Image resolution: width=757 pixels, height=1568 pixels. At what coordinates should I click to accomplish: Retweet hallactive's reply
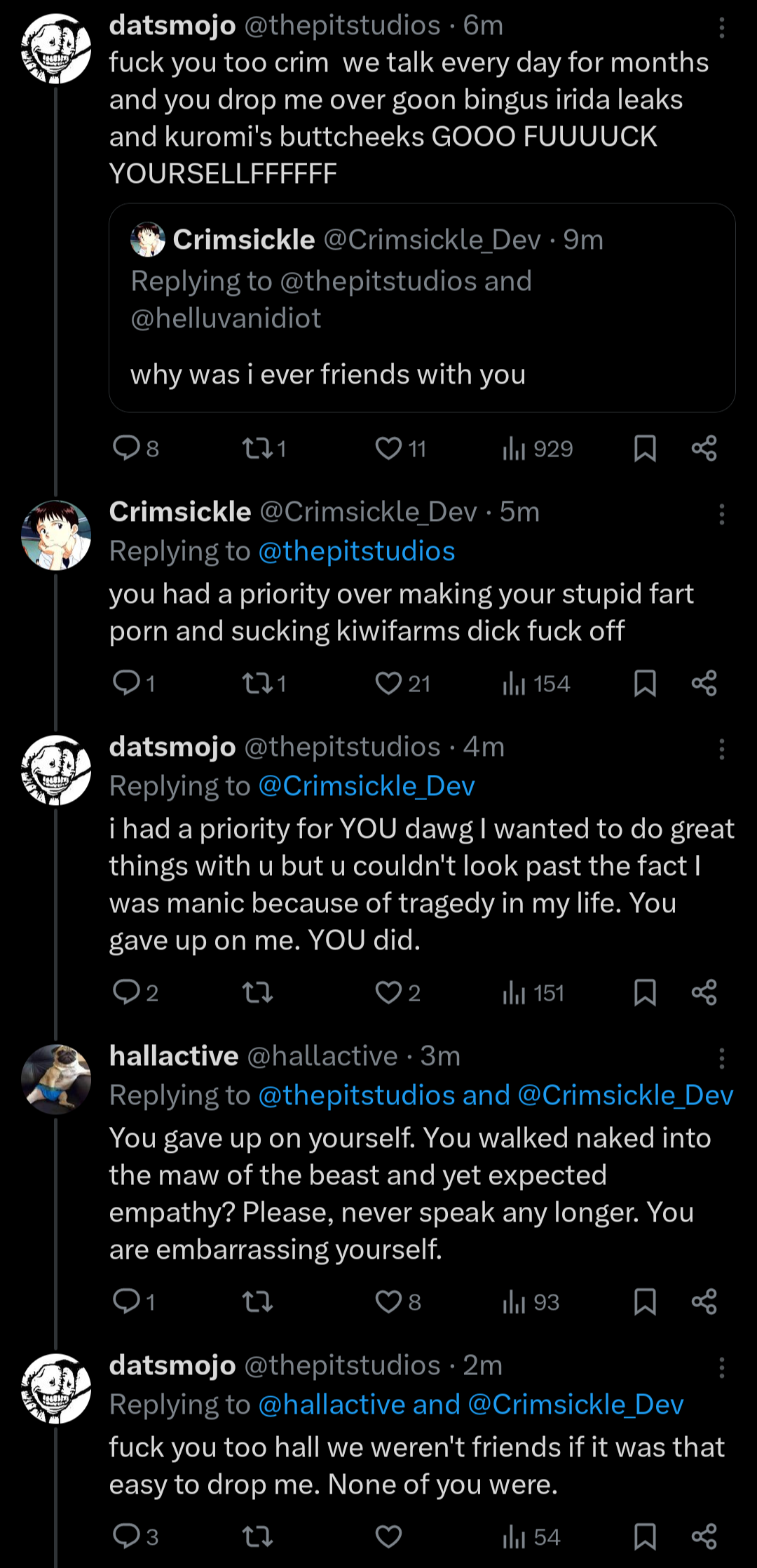[257, 1302]
